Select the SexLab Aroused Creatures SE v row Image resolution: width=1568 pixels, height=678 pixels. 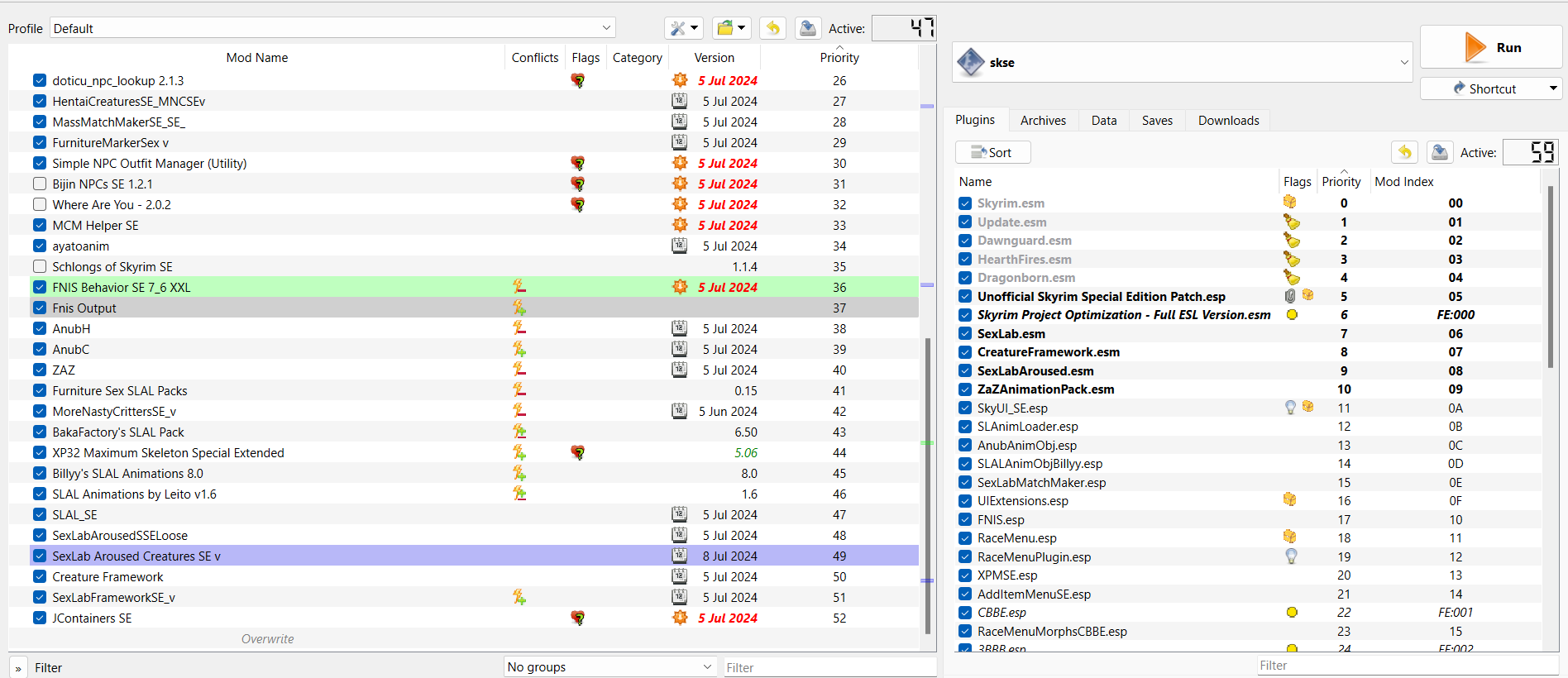point(475,556)
